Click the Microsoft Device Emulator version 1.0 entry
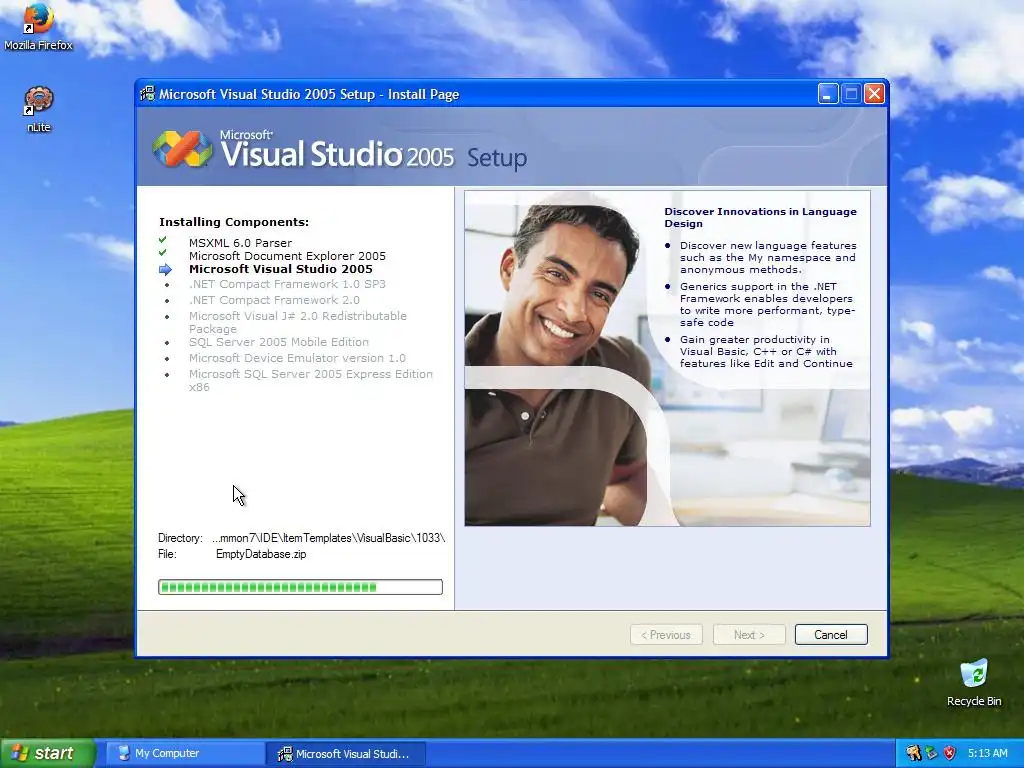The width and height of the screenshot is (1024, 768). click(x=297, y=358)
